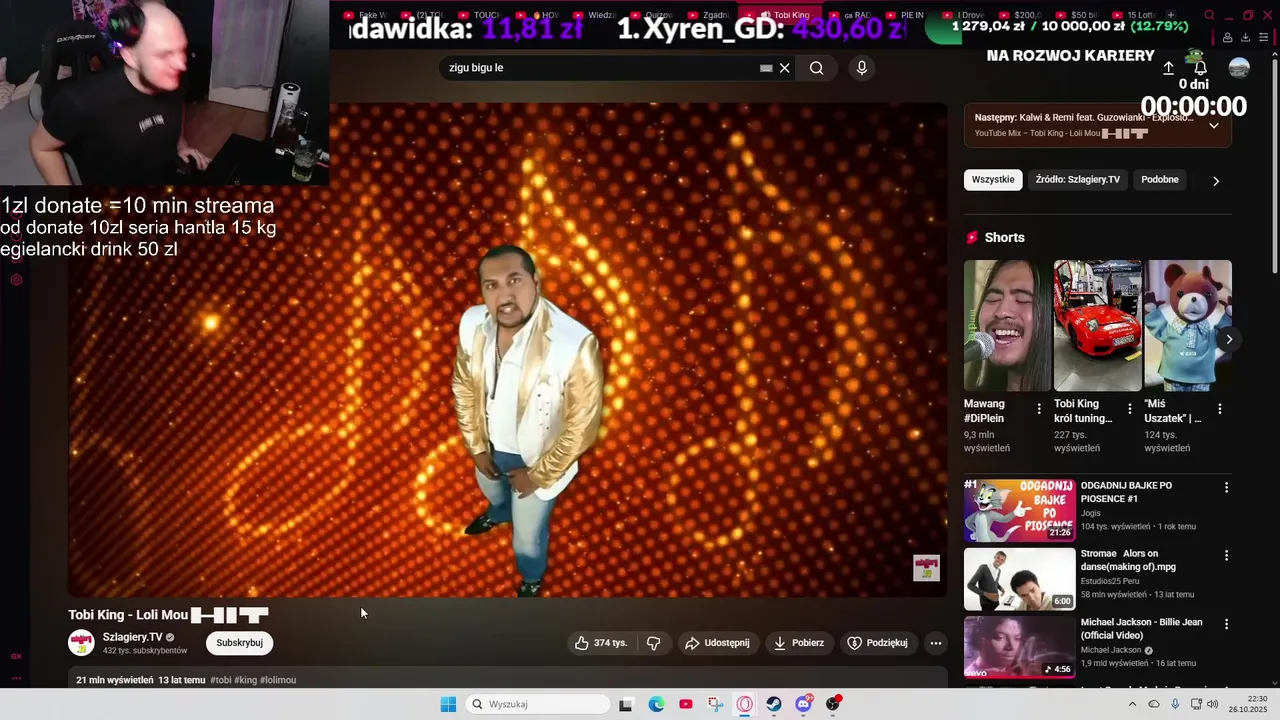Open YouTube app from taskbar
Screen dimensions: 1280x720
(685, 704)
